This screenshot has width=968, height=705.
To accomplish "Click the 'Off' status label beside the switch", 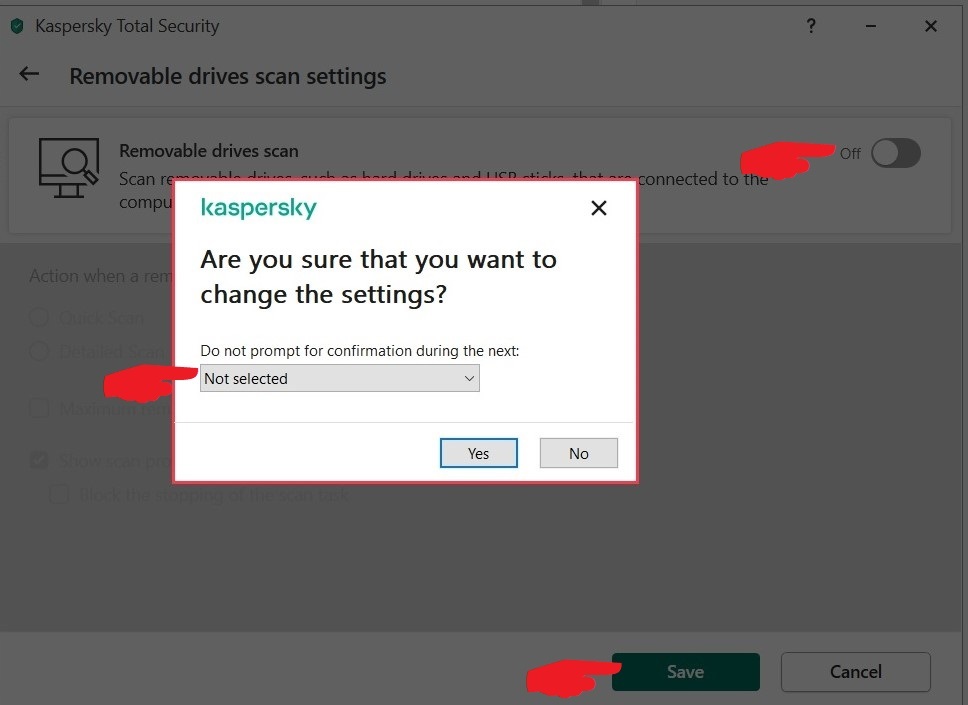I will [x=850, y=153].
